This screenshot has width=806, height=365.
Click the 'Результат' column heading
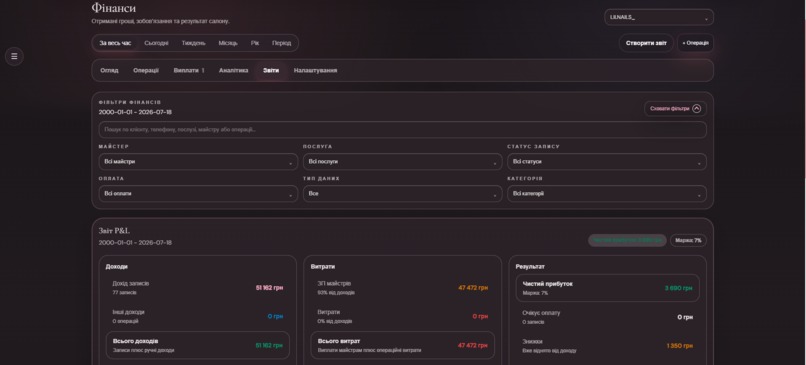click(x=530, y=267)
